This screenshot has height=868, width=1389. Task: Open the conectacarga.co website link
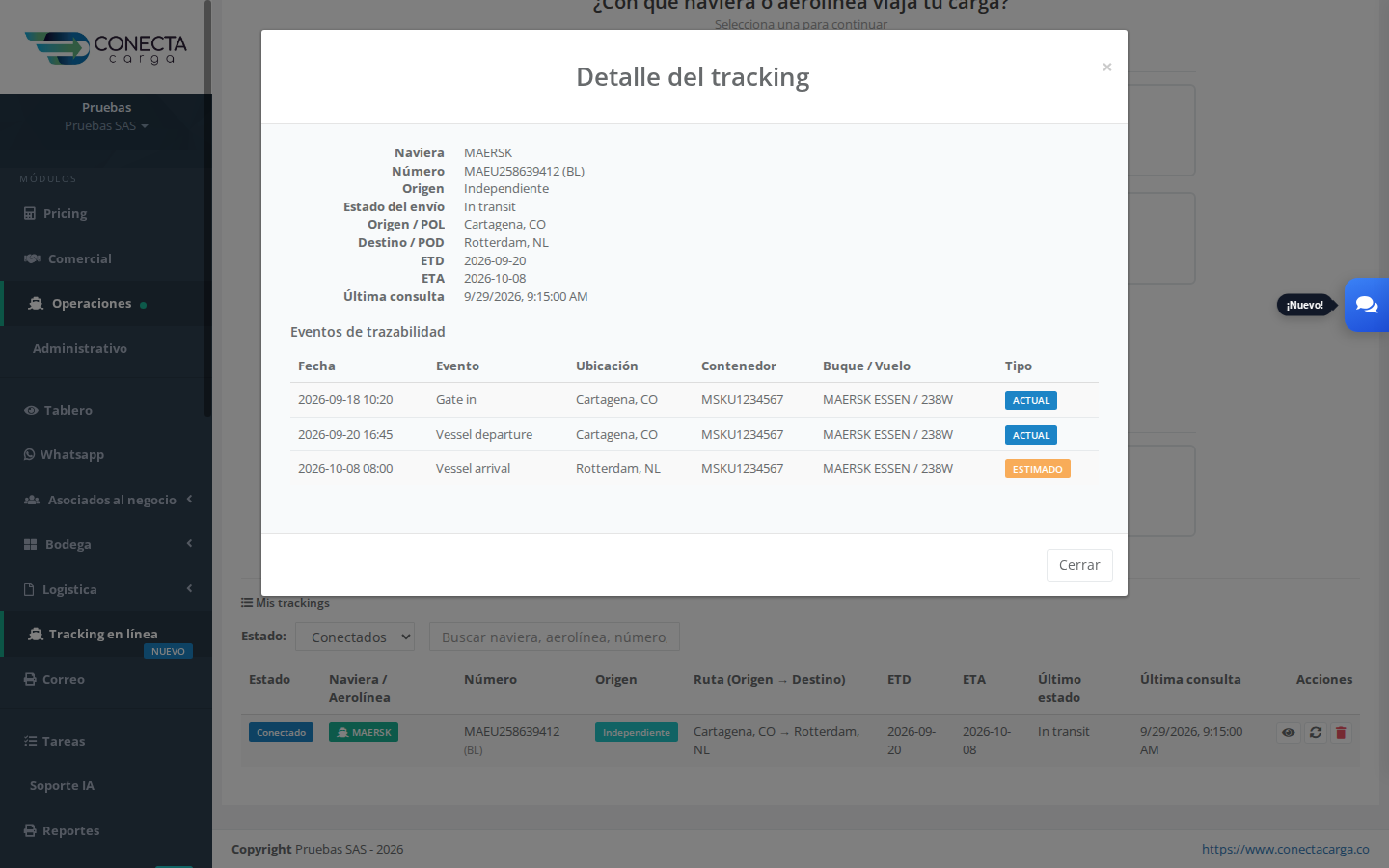click(x=1285, y=850)
